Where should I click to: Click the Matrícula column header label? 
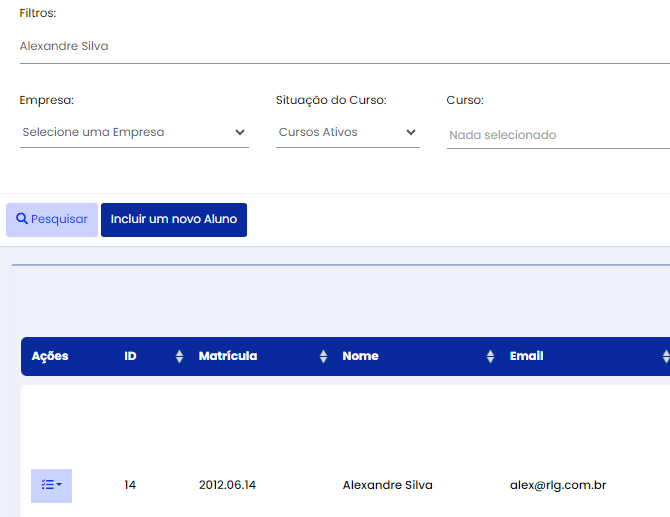click(x=228, y=356)
